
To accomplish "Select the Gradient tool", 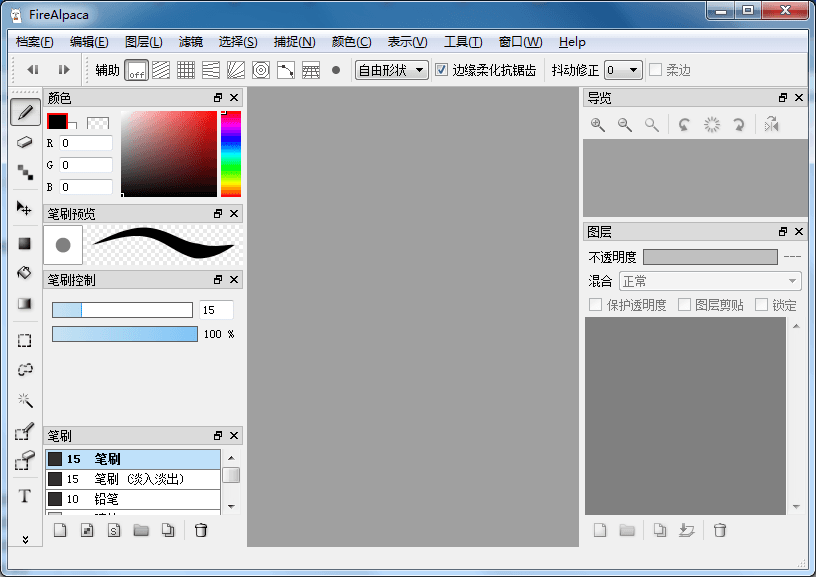I will [x=24, y=303].
